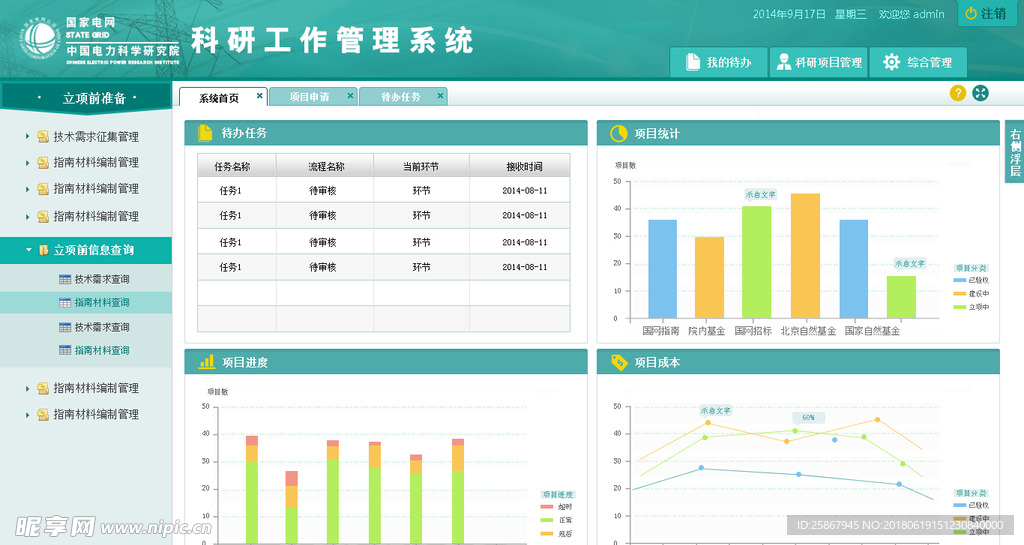
Task: Click the pie chart icon in 项目统计 header
Action: [618, 133]
